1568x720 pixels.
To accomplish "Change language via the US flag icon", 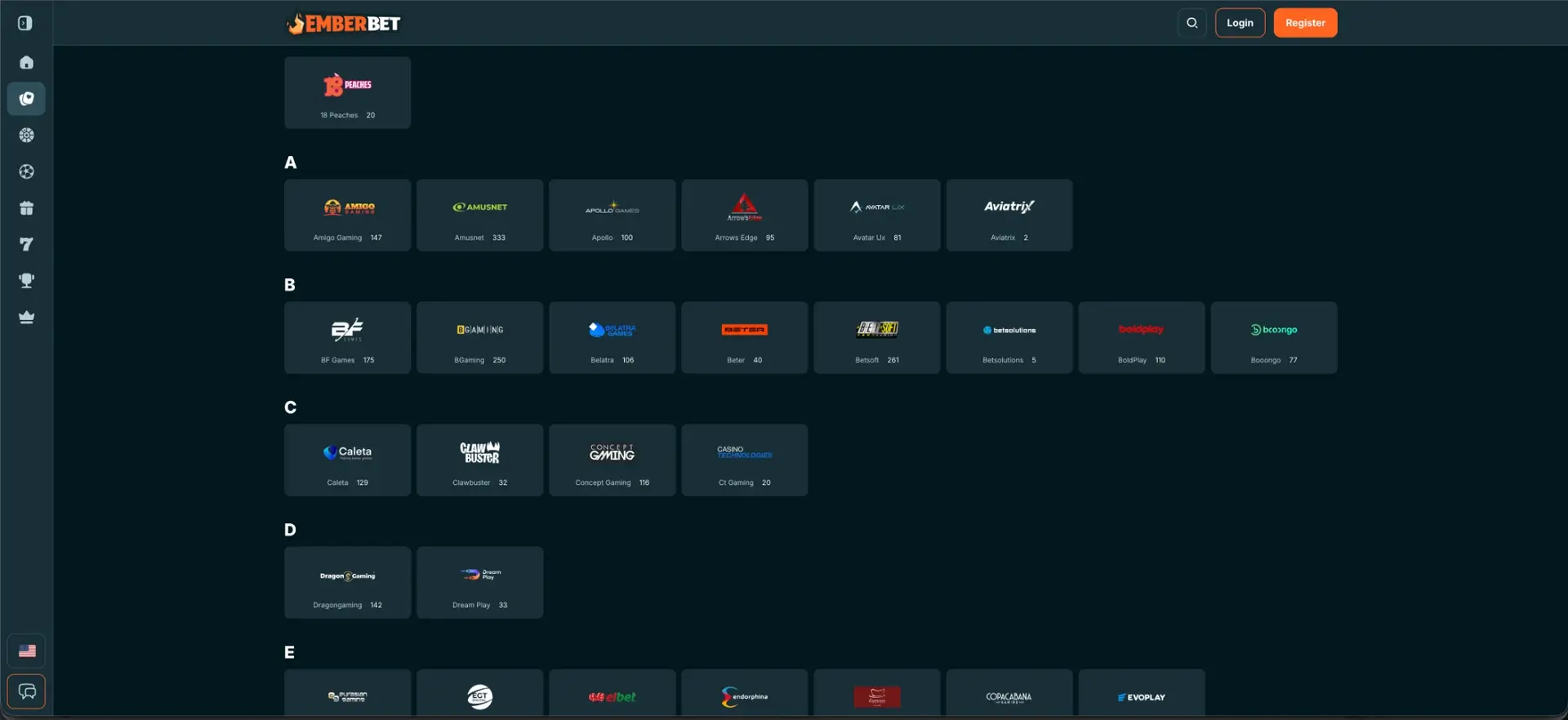I will tap(26, 651).
